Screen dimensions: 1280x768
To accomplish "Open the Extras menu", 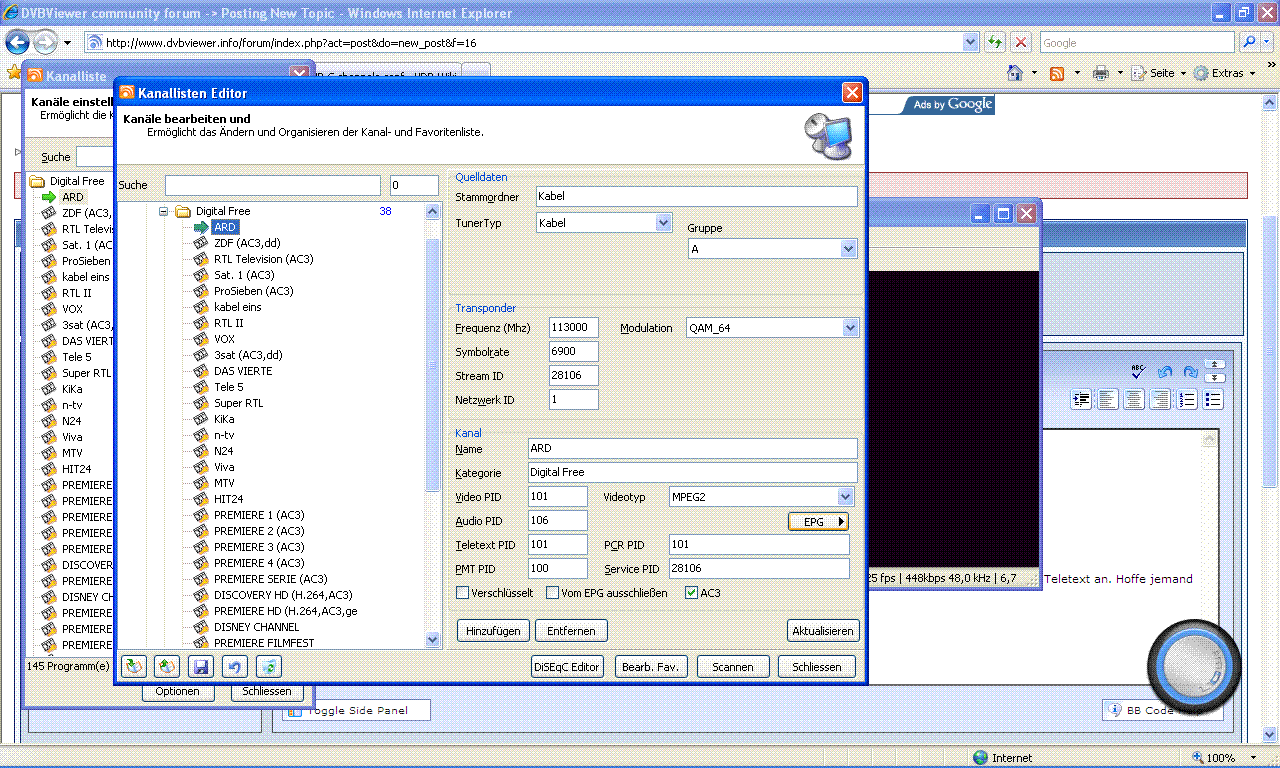I will coord(1227,73).
